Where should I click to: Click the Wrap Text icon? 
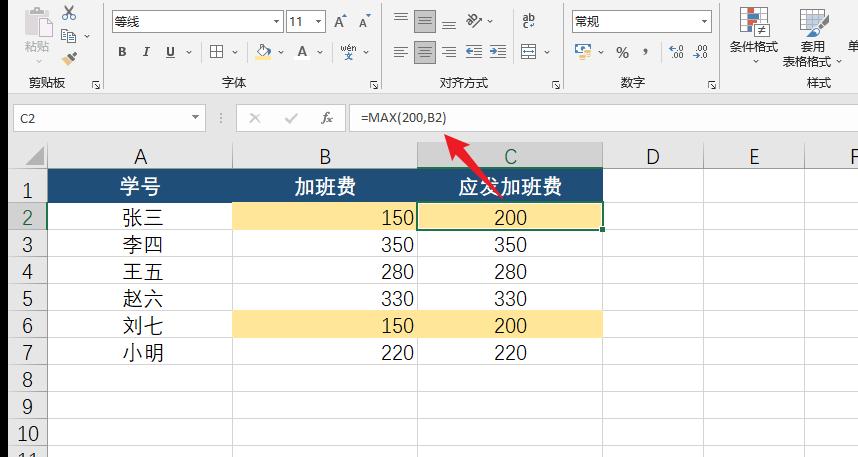pos(529,21)
